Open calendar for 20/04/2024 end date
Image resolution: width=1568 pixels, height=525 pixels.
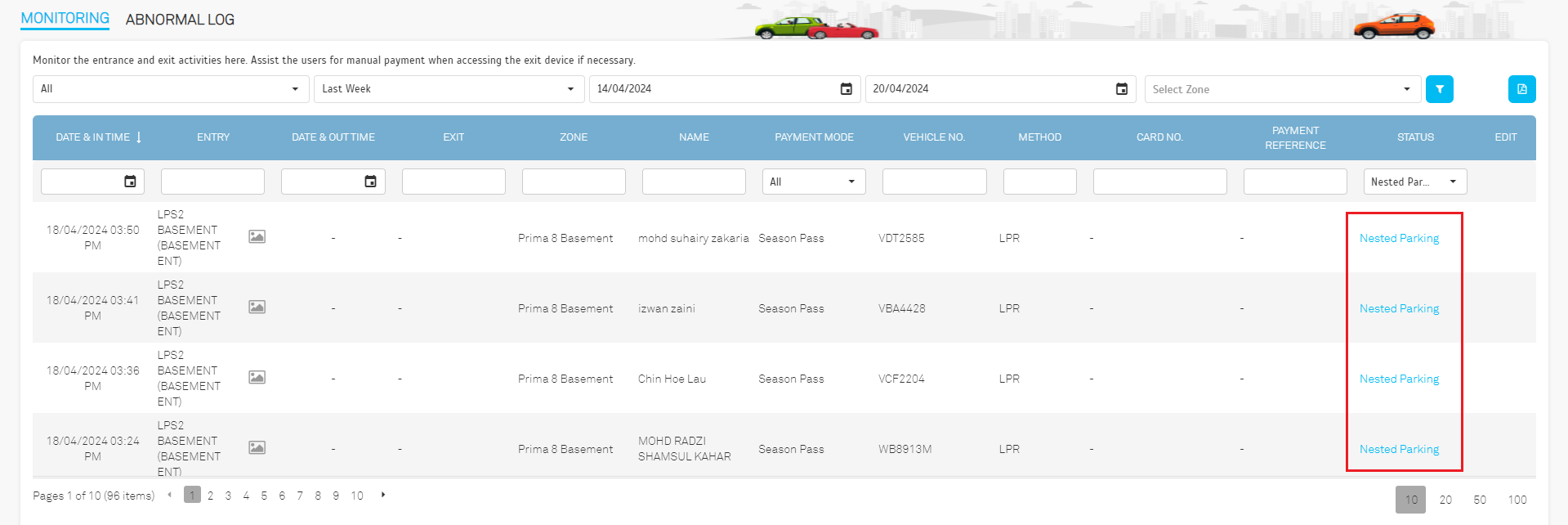1121,89
